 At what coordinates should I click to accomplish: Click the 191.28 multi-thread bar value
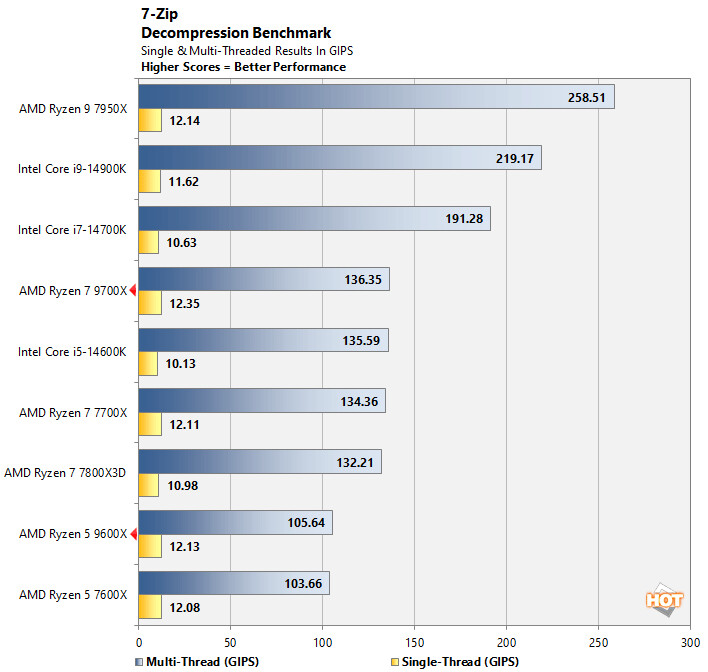click(464, 219)
